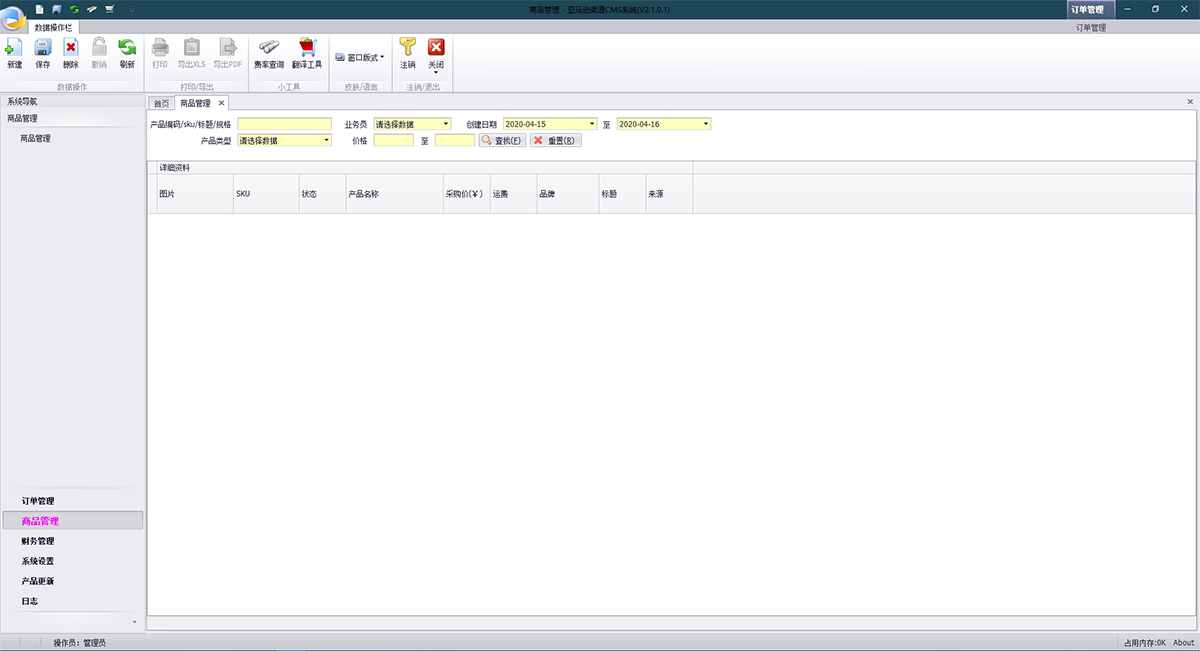Click the SKU column header
The height and width of the screenshot is (651, 1200).
pyautogui.click(x=265, y=193)
